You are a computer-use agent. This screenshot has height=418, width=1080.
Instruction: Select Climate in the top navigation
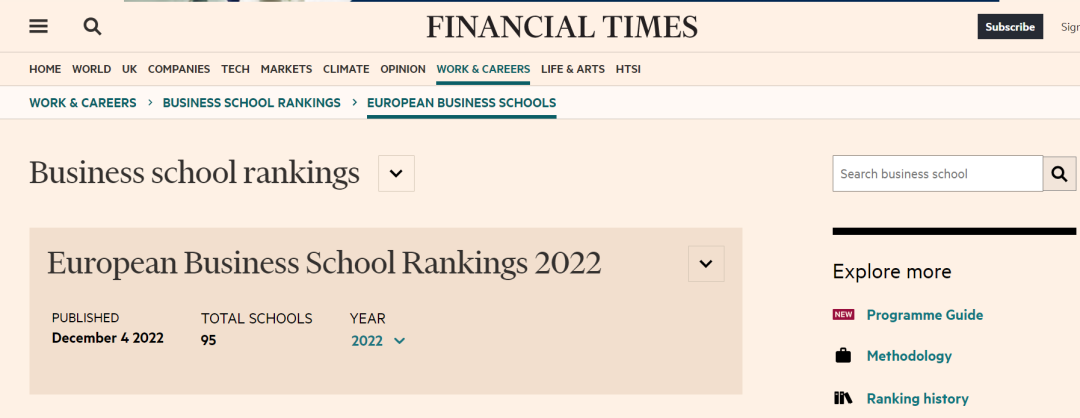346,69
